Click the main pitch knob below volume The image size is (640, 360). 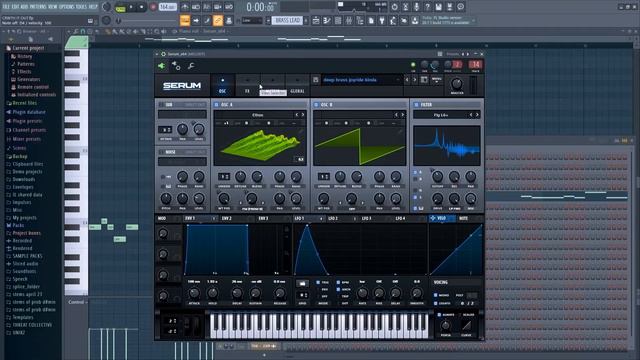click(x=107, y=20)
